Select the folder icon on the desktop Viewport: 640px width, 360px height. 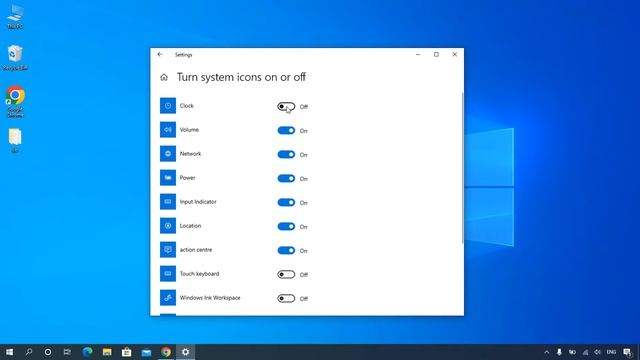(x=15, y=141)
